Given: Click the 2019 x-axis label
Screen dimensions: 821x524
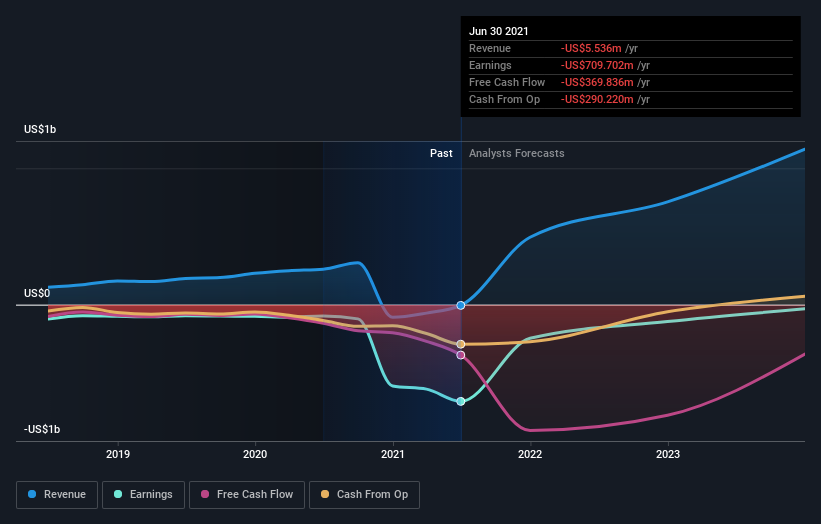Looking at the screenshot, I should 118,454.
